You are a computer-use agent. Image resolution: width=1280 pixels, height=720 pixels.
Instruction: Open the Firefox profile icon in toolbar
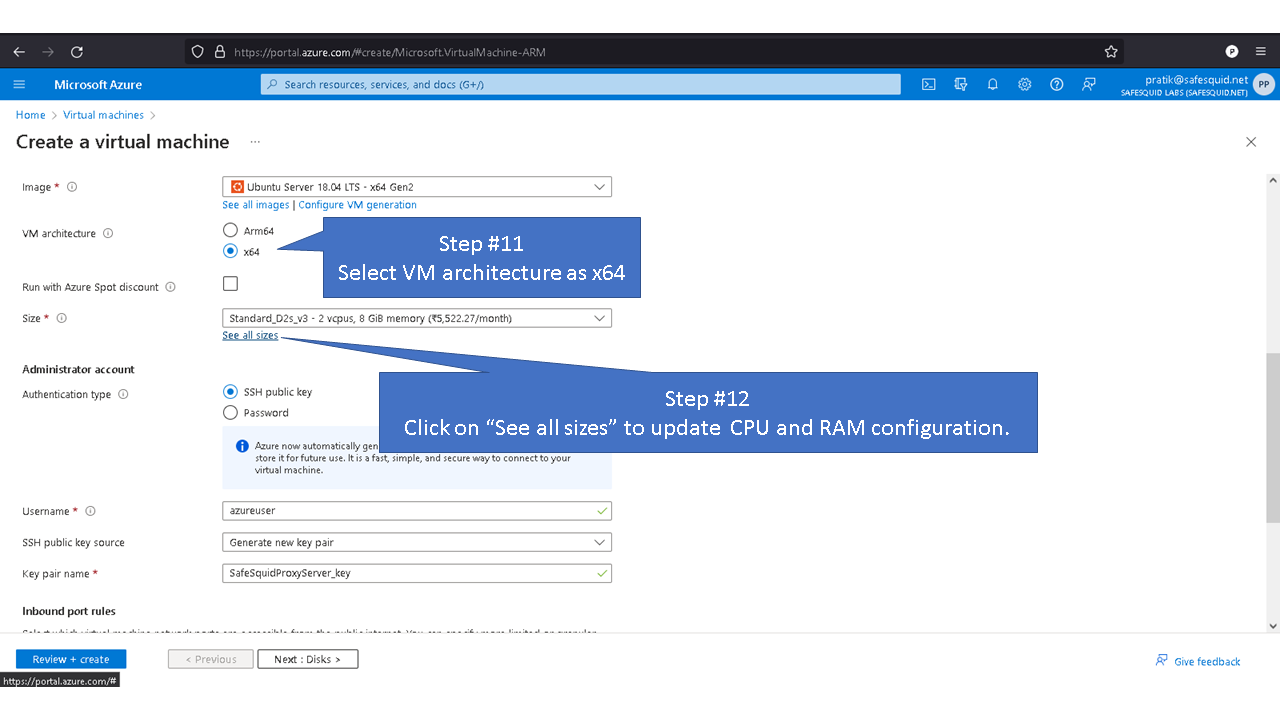1232,52
